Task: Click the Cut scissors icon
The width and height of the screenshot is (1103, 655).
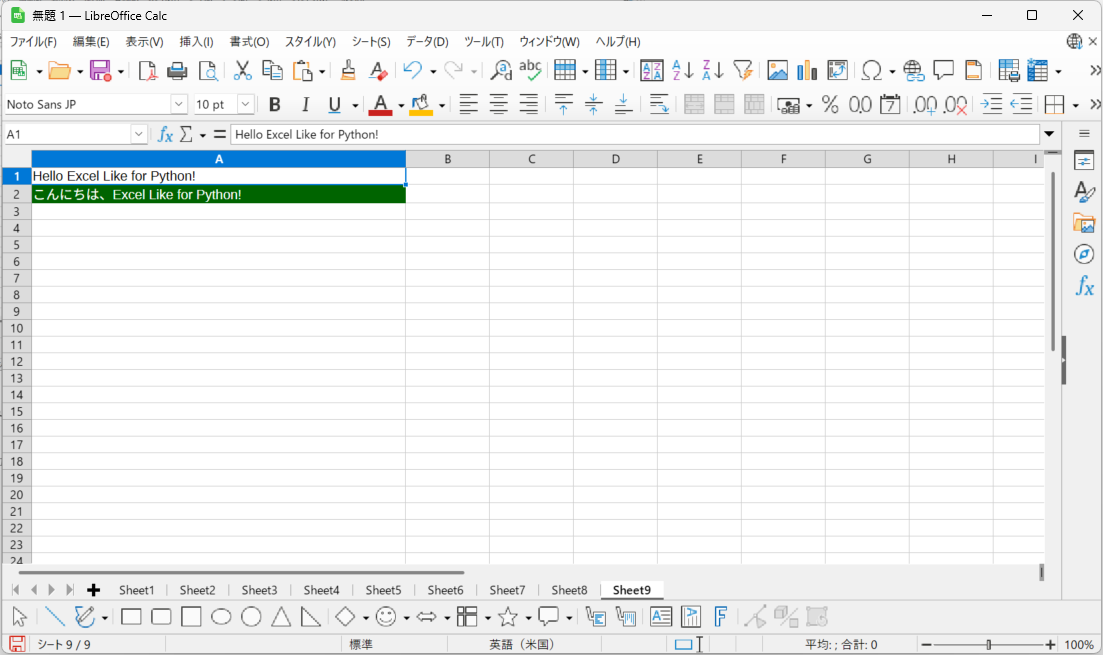Action: pyautogui.click(x=242, y=70)
